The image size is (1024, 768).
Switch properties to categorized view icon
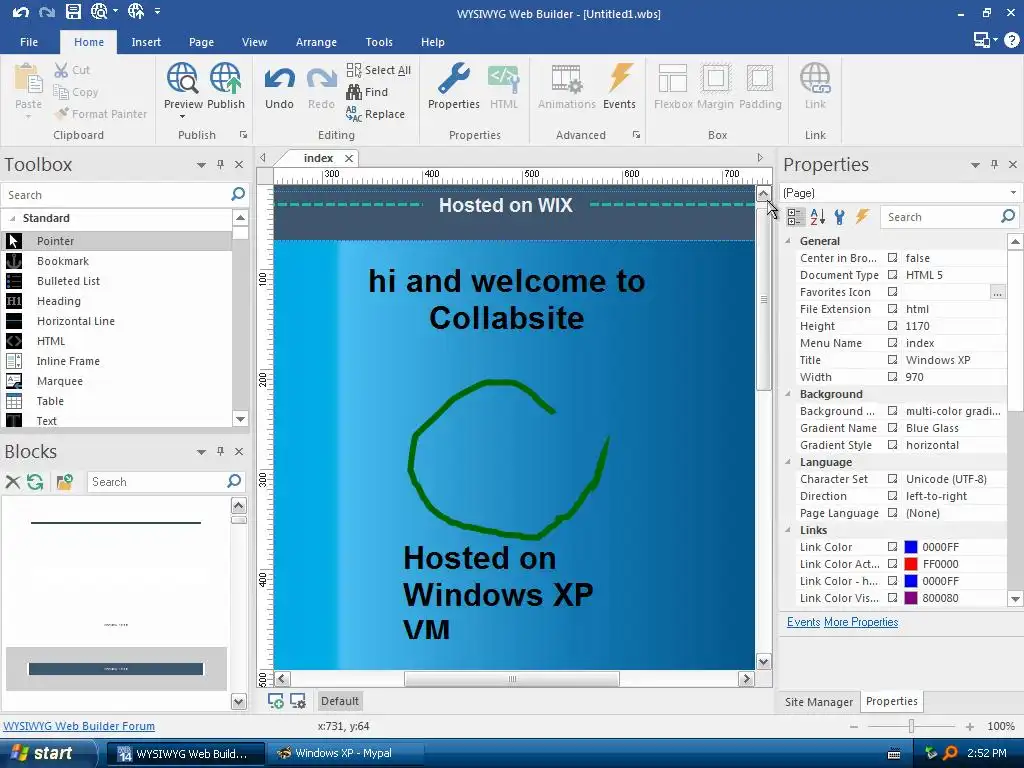[795, 217]
